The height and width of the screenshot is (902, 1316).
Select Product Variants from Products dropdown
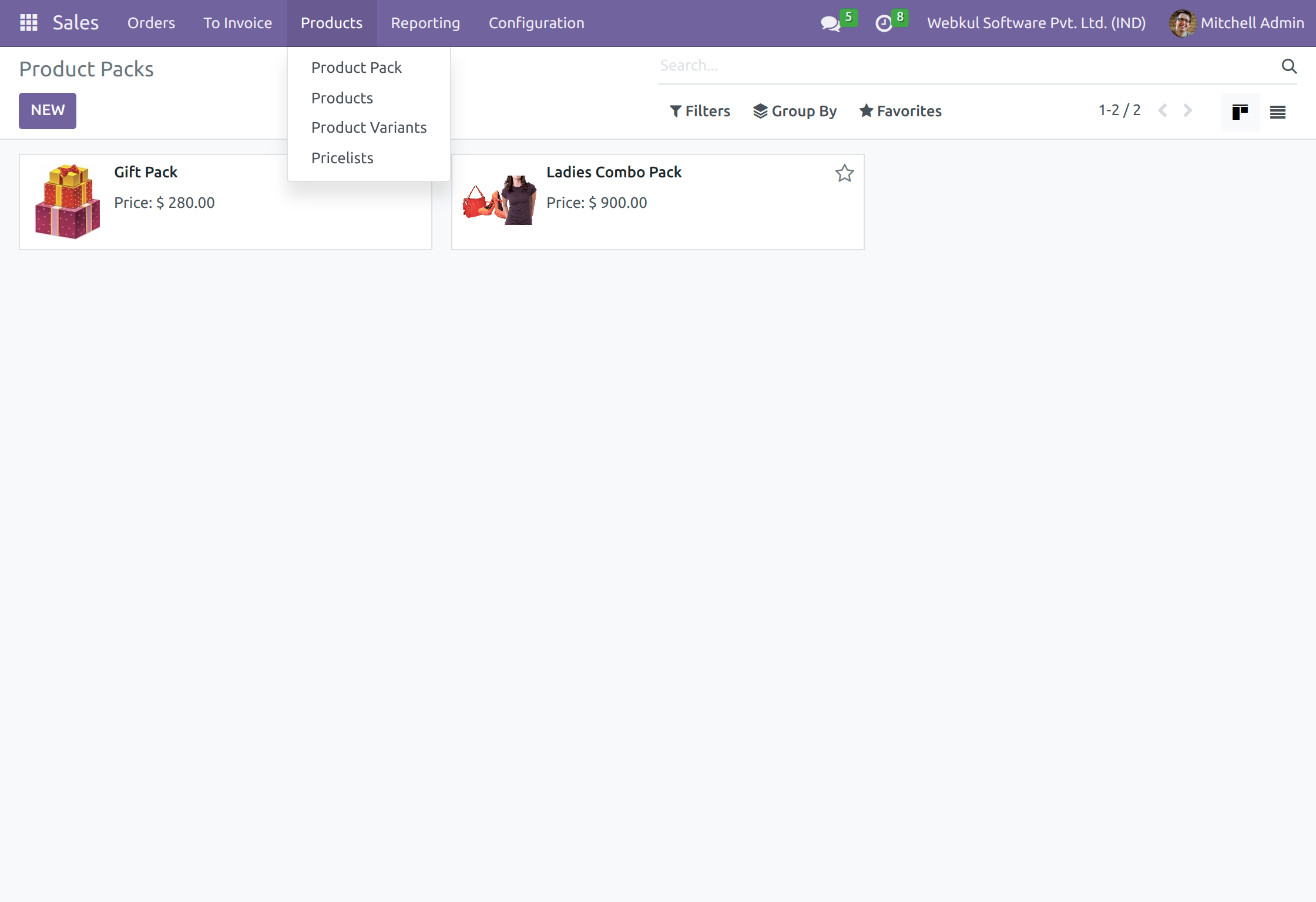pyautogui.click(x=368, y=127)
